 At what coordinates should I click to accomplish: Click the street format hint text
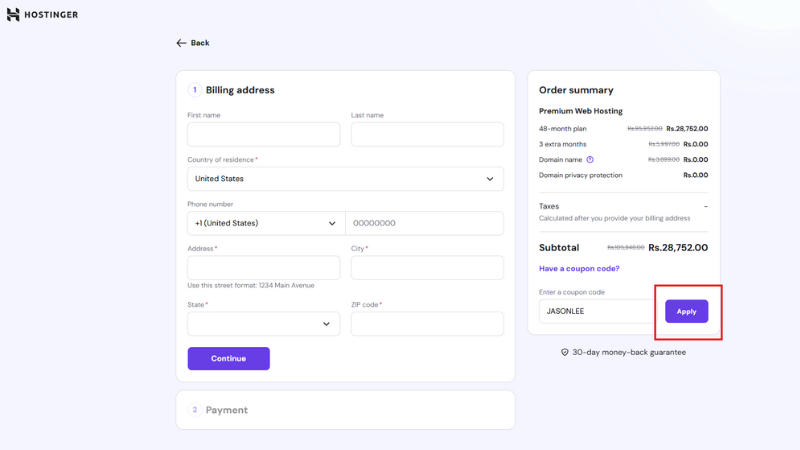point(251,285)
